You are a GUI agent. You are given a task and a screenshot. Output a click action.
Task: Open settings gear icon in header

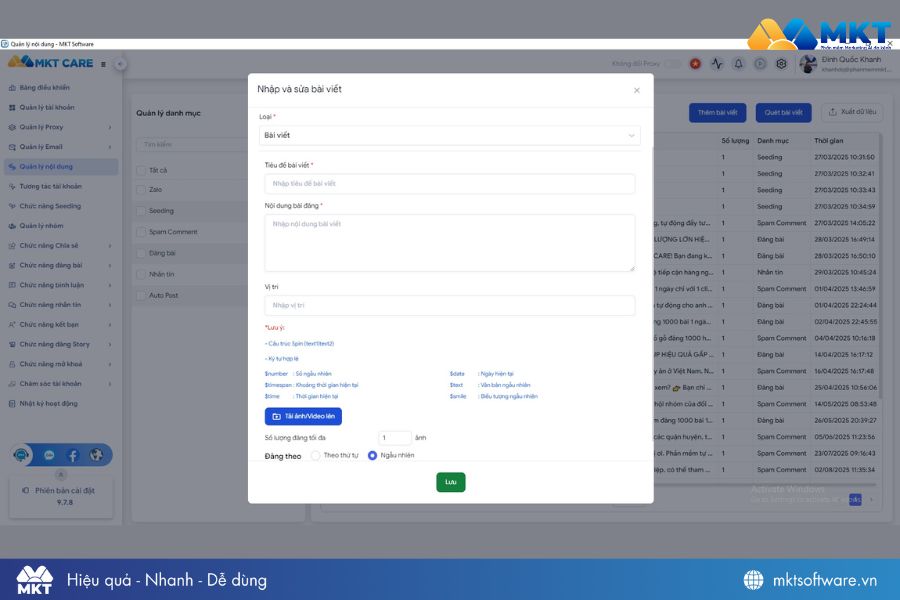point(781,64)
